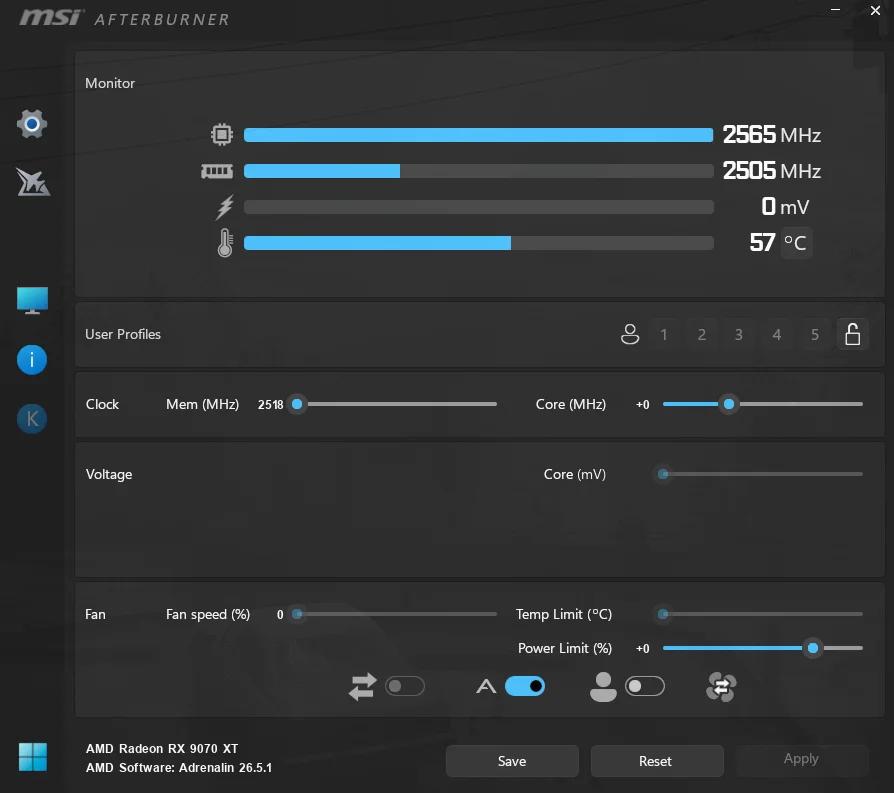
Task: Click the auto fan A icon
Action: click(x=486, y=686)
